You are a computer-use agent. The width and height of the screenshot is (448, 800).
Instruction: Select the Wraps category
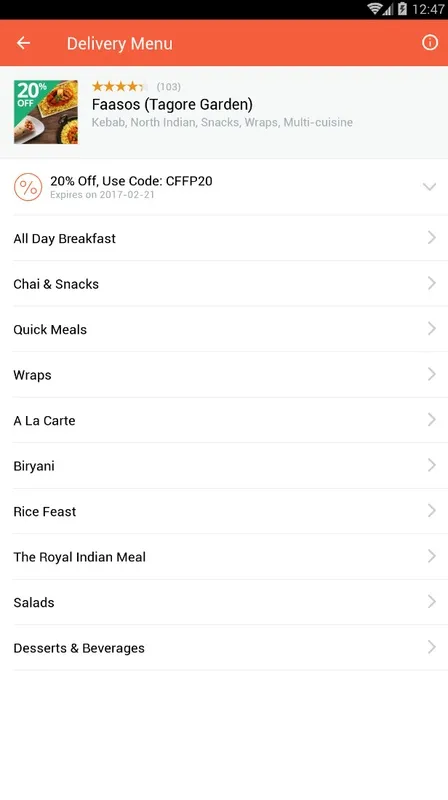coord(224,374)
